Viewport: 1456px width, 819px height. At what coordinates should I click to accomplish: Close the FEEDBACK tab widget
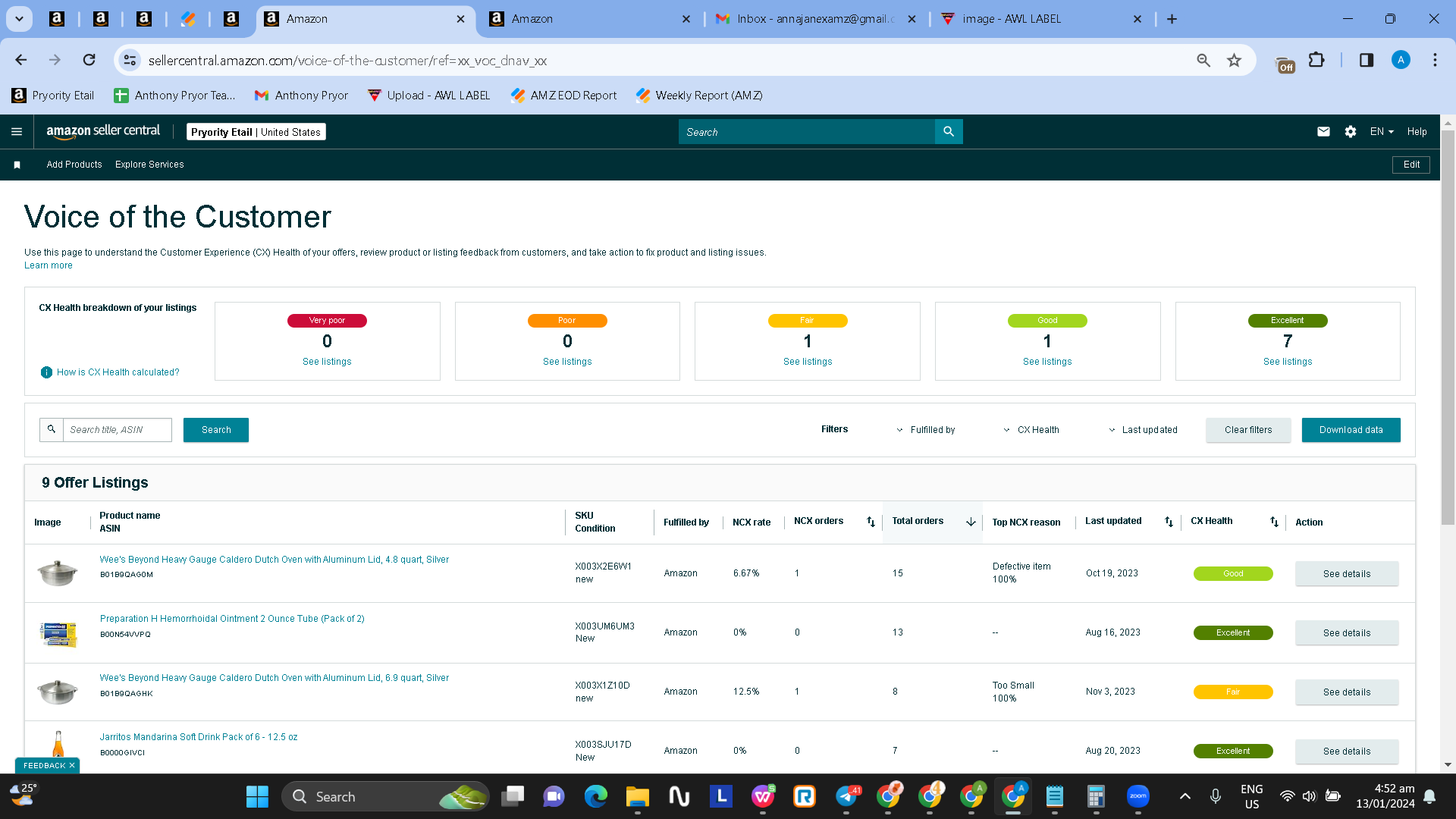pos(72,766)
